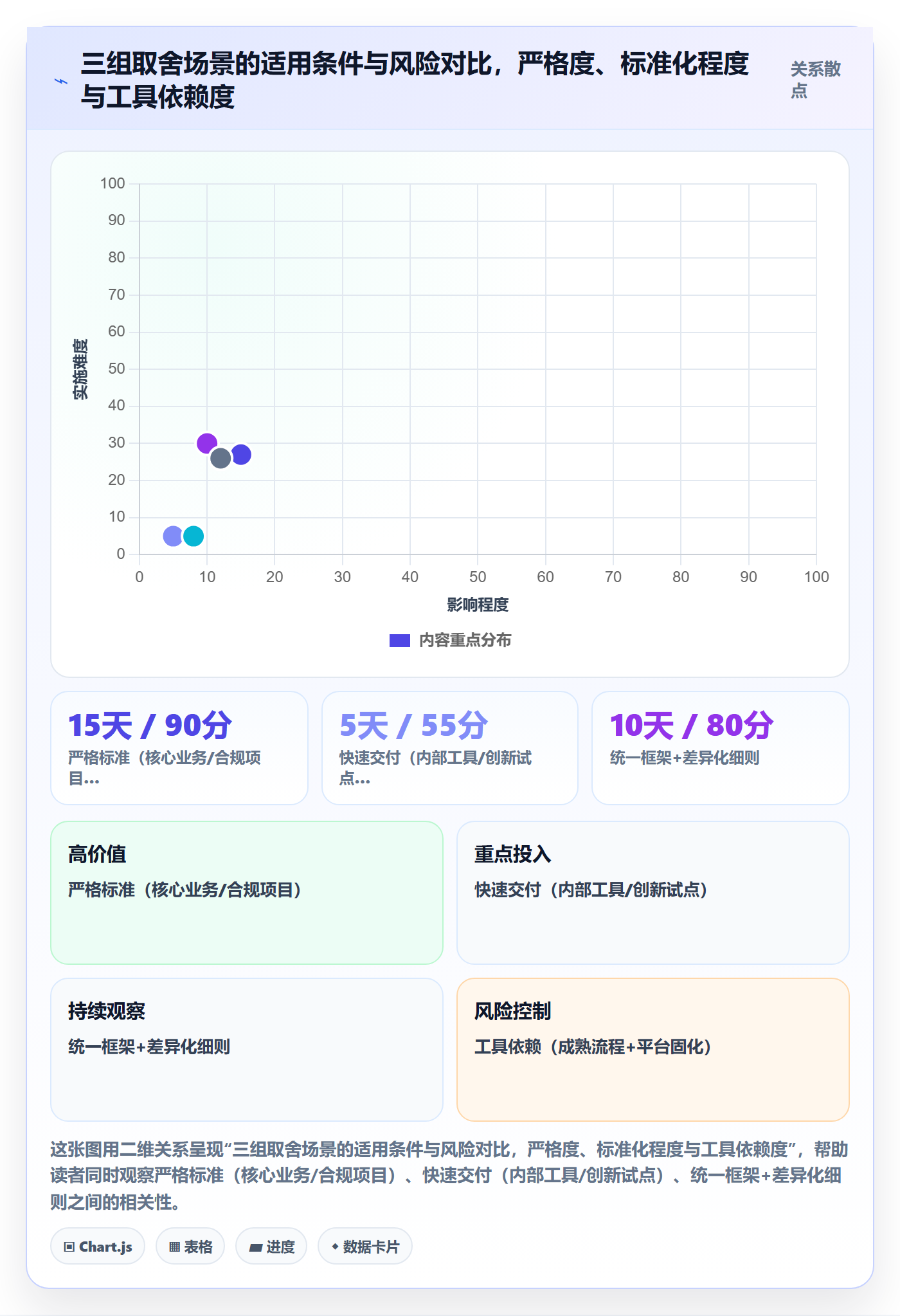
Task: Click the lightning bolt icon beside the title
Action: click(61, 81)
